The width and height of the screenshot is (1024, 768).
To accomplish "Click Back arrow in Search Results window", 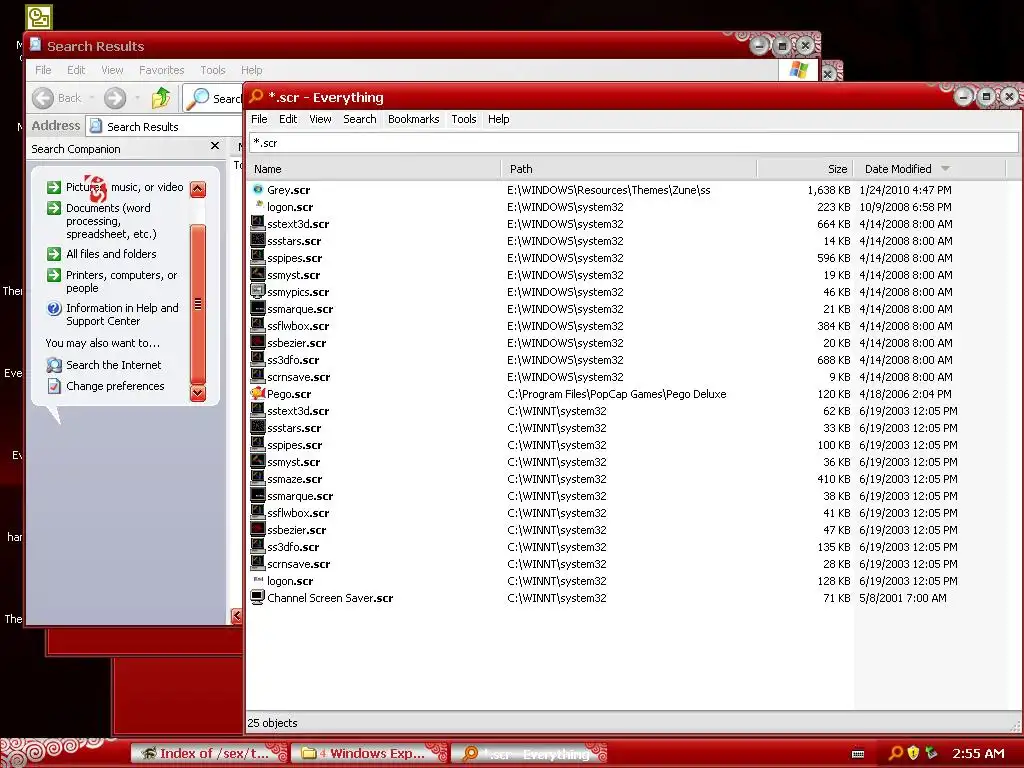I will (x=43, y=98).
